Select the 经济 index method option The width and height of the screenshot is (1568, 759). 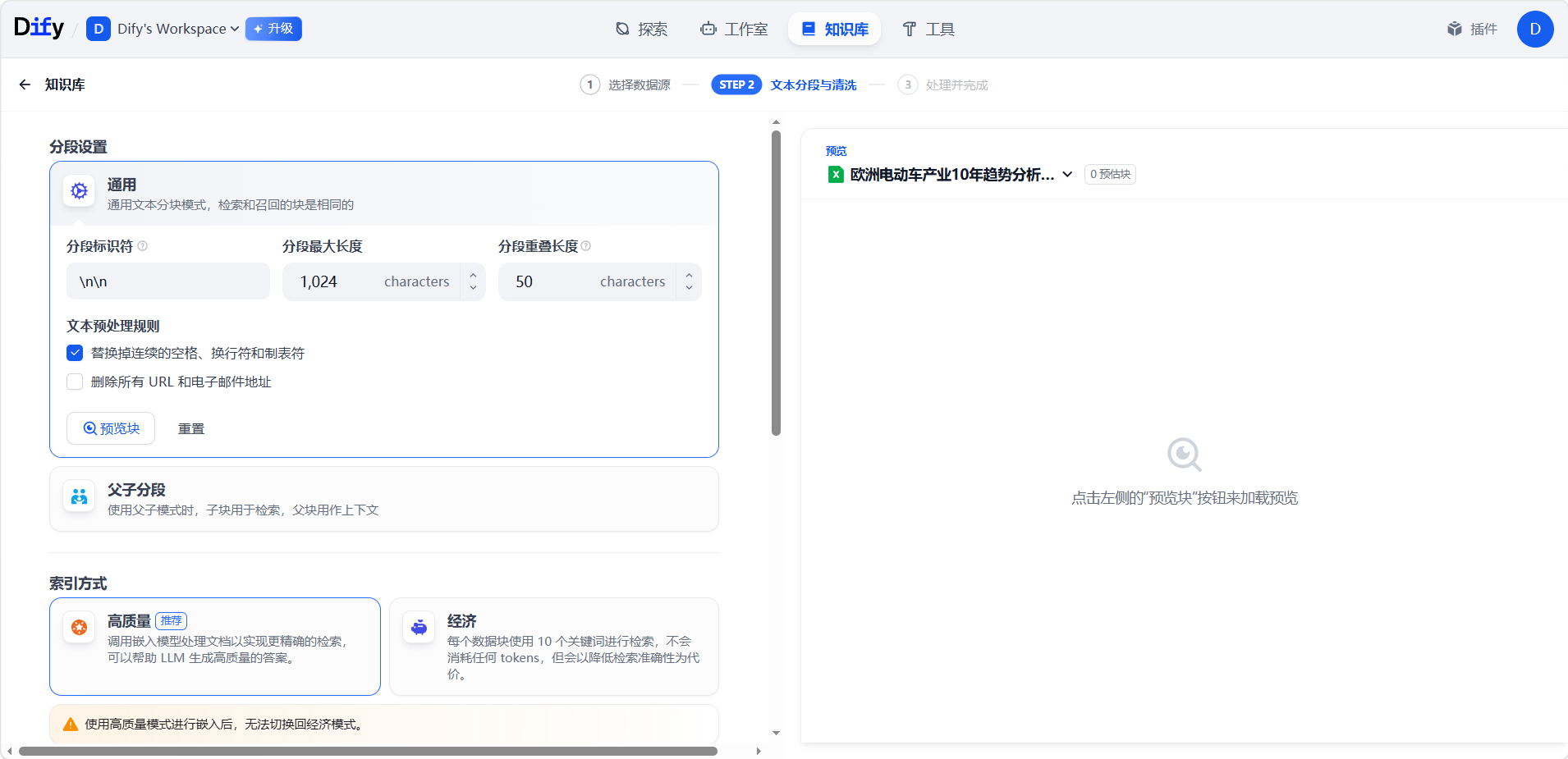554,646
